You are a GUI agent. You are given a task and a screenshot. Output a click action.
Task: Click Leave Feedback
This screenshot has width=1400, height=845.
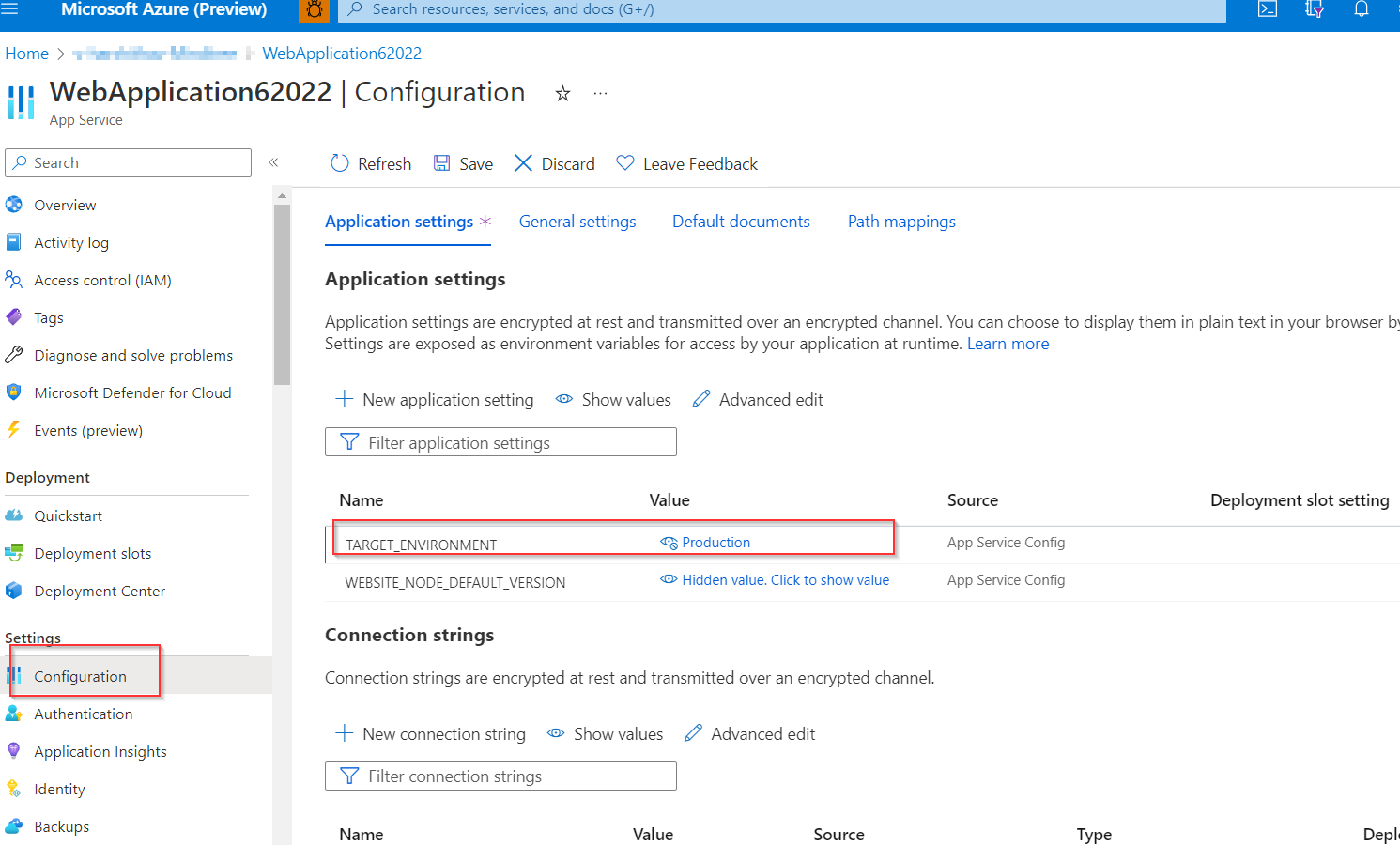pos(686,163)
